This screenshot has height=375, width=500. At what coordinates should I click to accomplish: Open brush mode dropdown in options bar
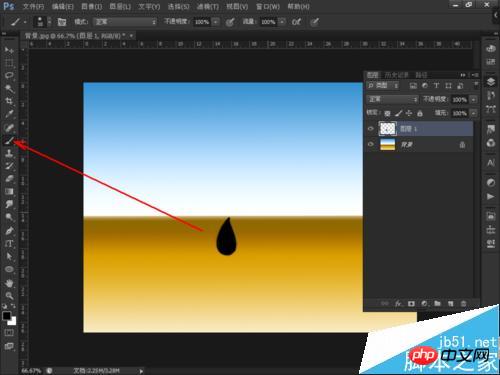125,22
